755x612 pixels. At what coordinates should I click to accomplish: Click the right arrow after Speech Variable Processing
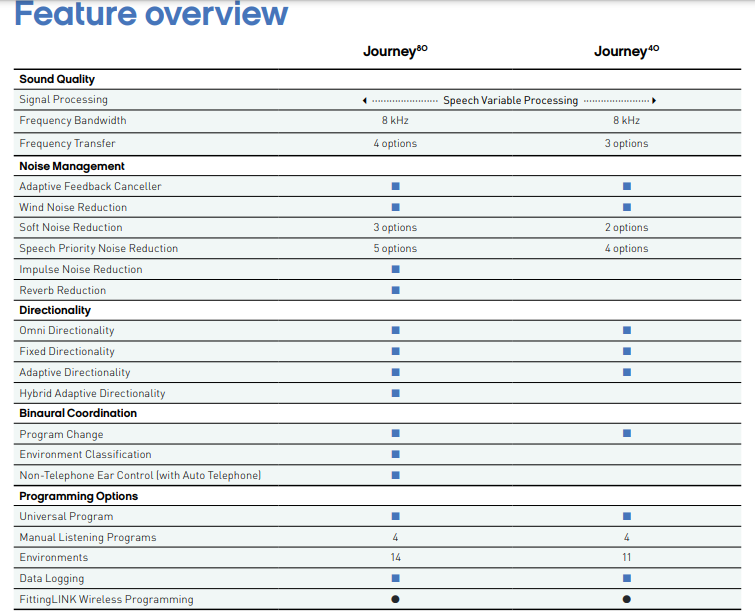pos(654,101)
